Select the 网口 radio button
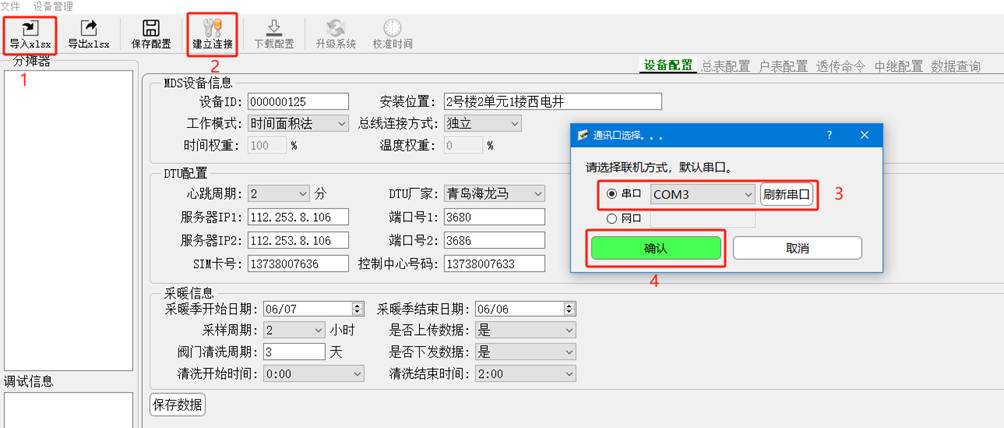Viewport: 1004px width, 428px height. (x=612, y=218)
